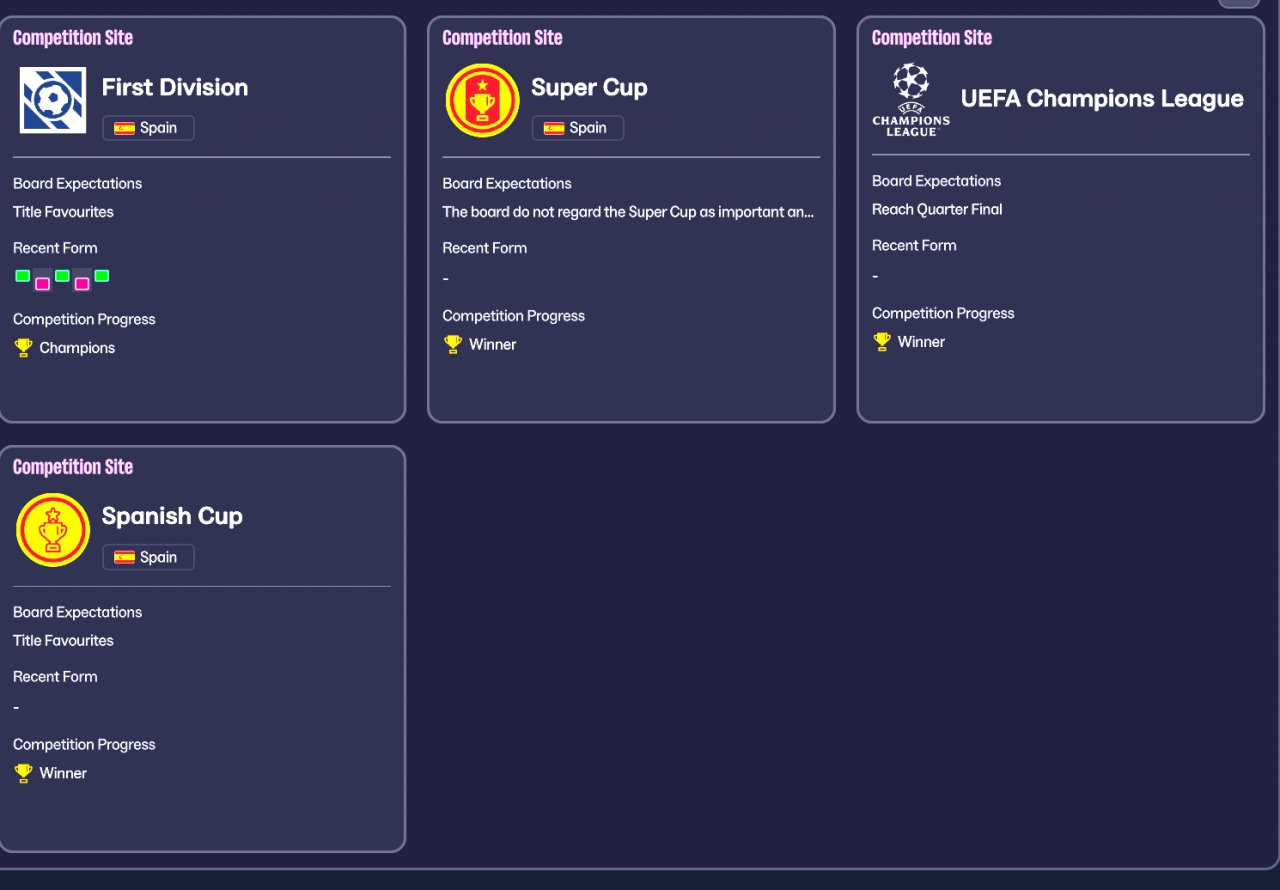Open Competition Site link for First Division

click(73, 38)
